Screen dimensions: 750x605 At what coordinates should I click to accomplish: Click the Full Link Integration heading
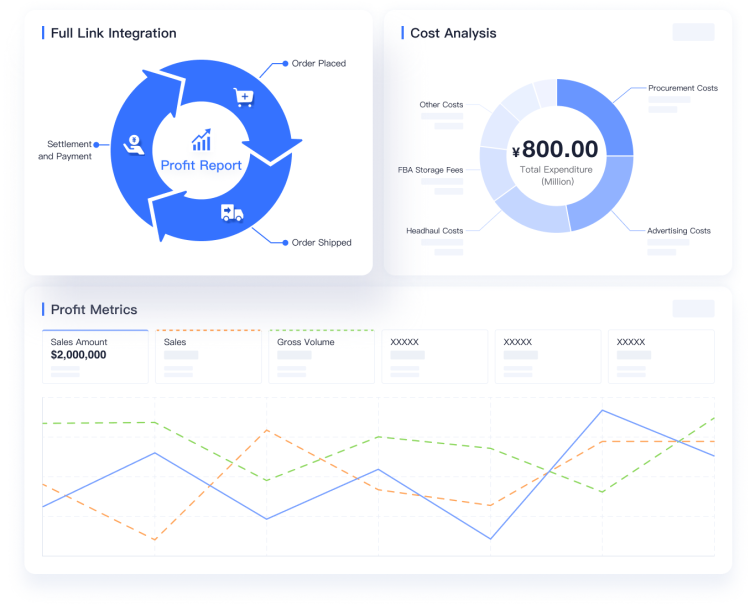(113, 33)
